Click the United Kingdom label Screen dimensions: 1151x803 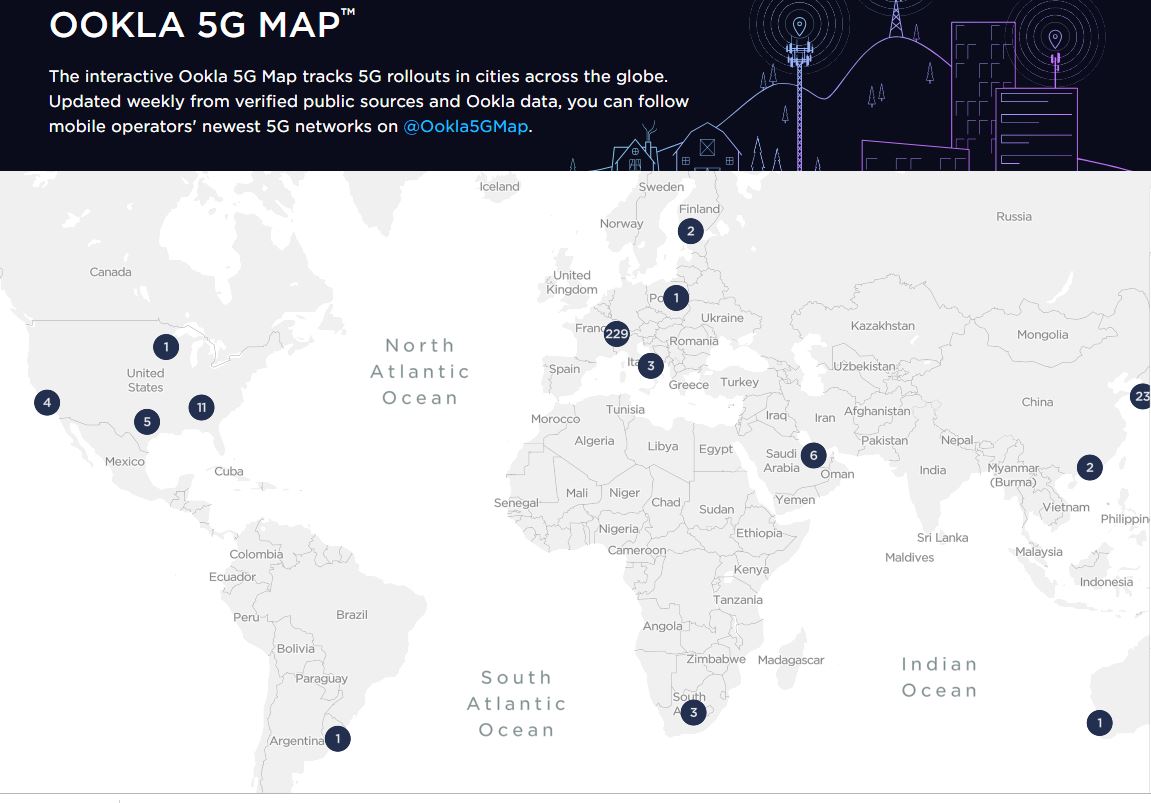tap(572, 283)
